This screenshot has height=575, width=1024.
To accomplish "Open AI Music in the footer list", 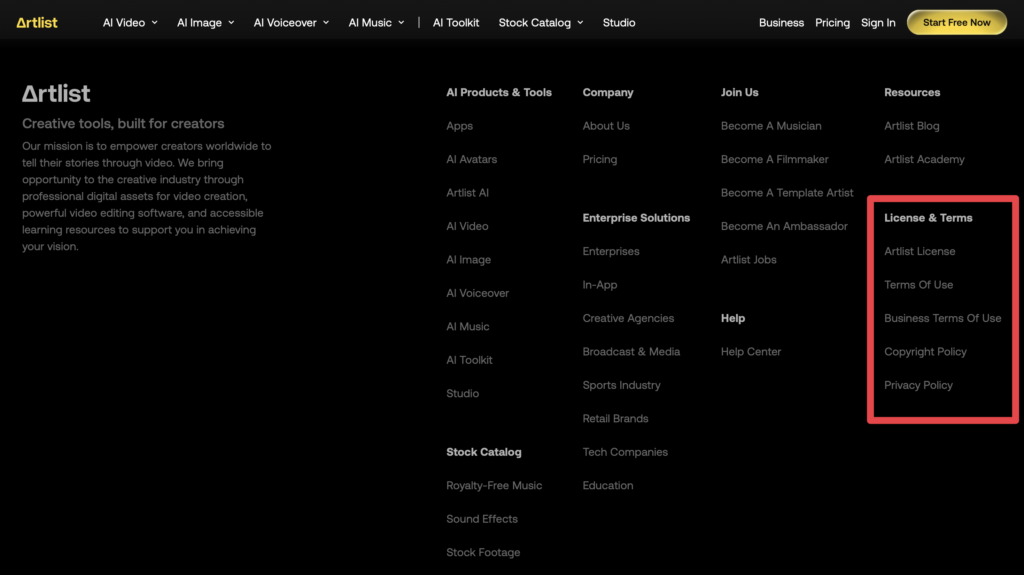I will (468, 326).
